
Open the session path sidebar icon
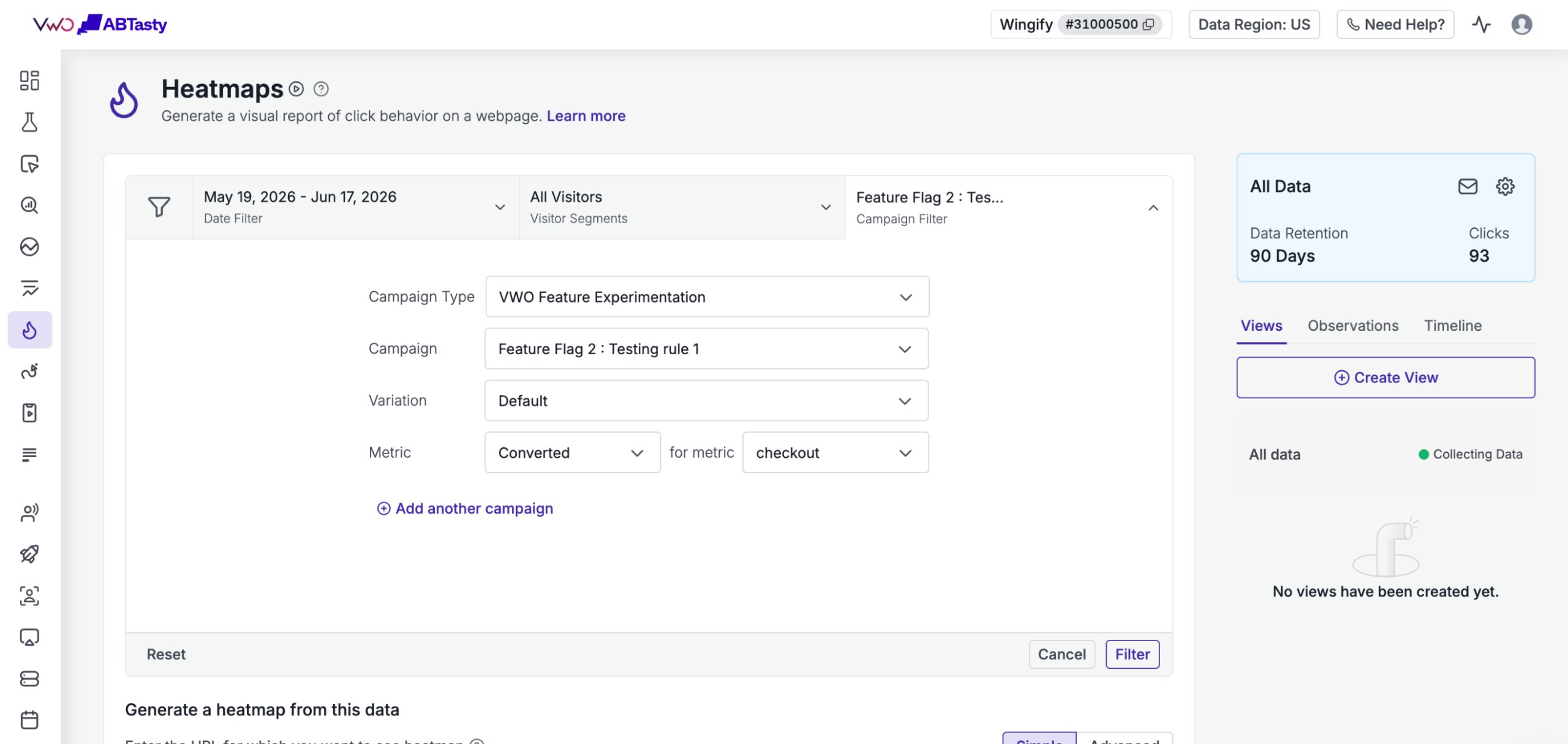(x=29, y=371)
